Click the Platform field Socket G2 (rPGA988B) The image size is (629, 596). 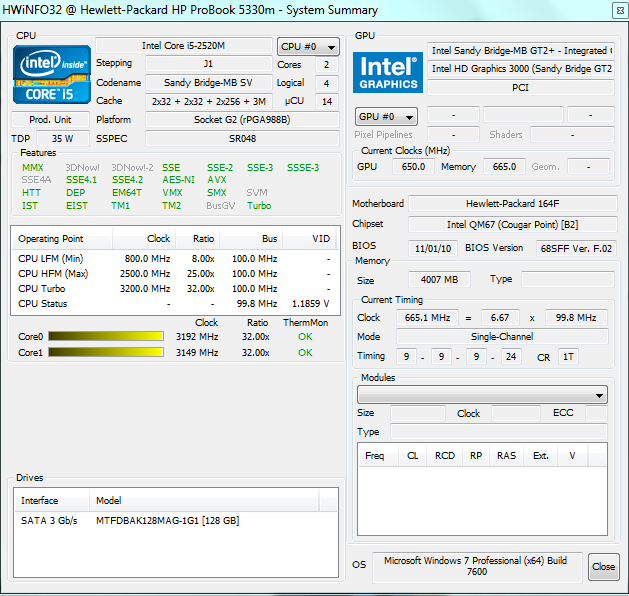click(242, 120)
